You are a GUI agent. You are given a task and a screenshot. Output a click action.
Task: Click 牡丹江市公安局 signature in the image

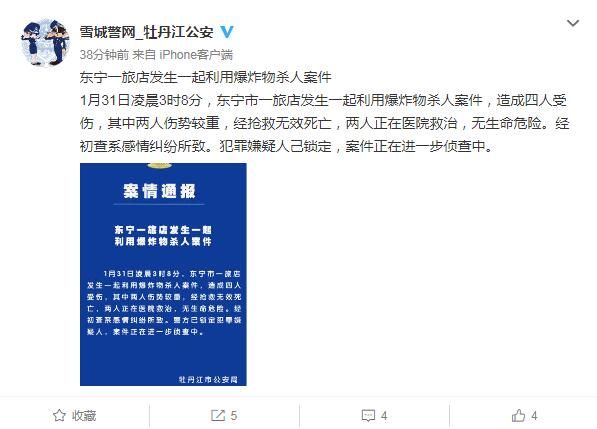[208, 380]
